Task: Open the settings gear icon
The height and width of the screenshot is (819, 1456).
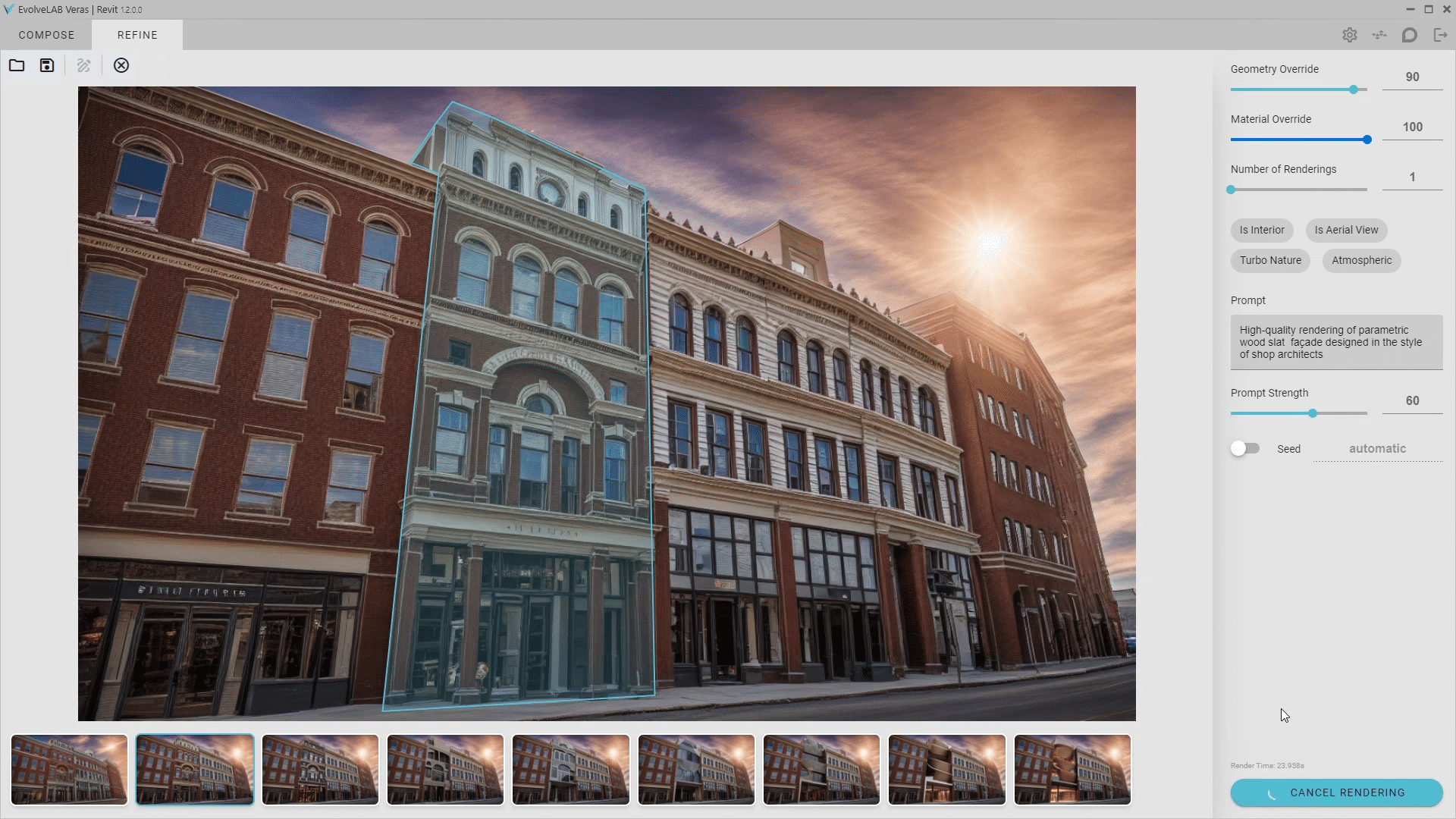Action: (x=1350, y=35)
